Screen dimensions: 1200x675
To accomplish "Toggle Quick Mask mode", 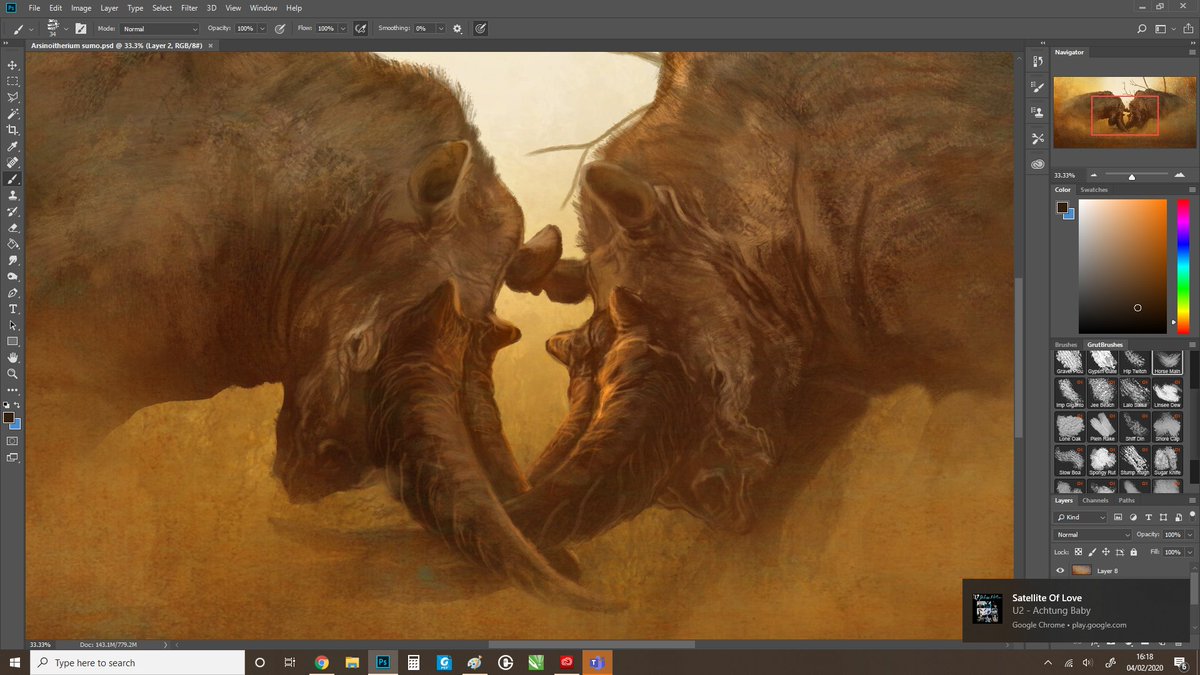I will point(13,440).
